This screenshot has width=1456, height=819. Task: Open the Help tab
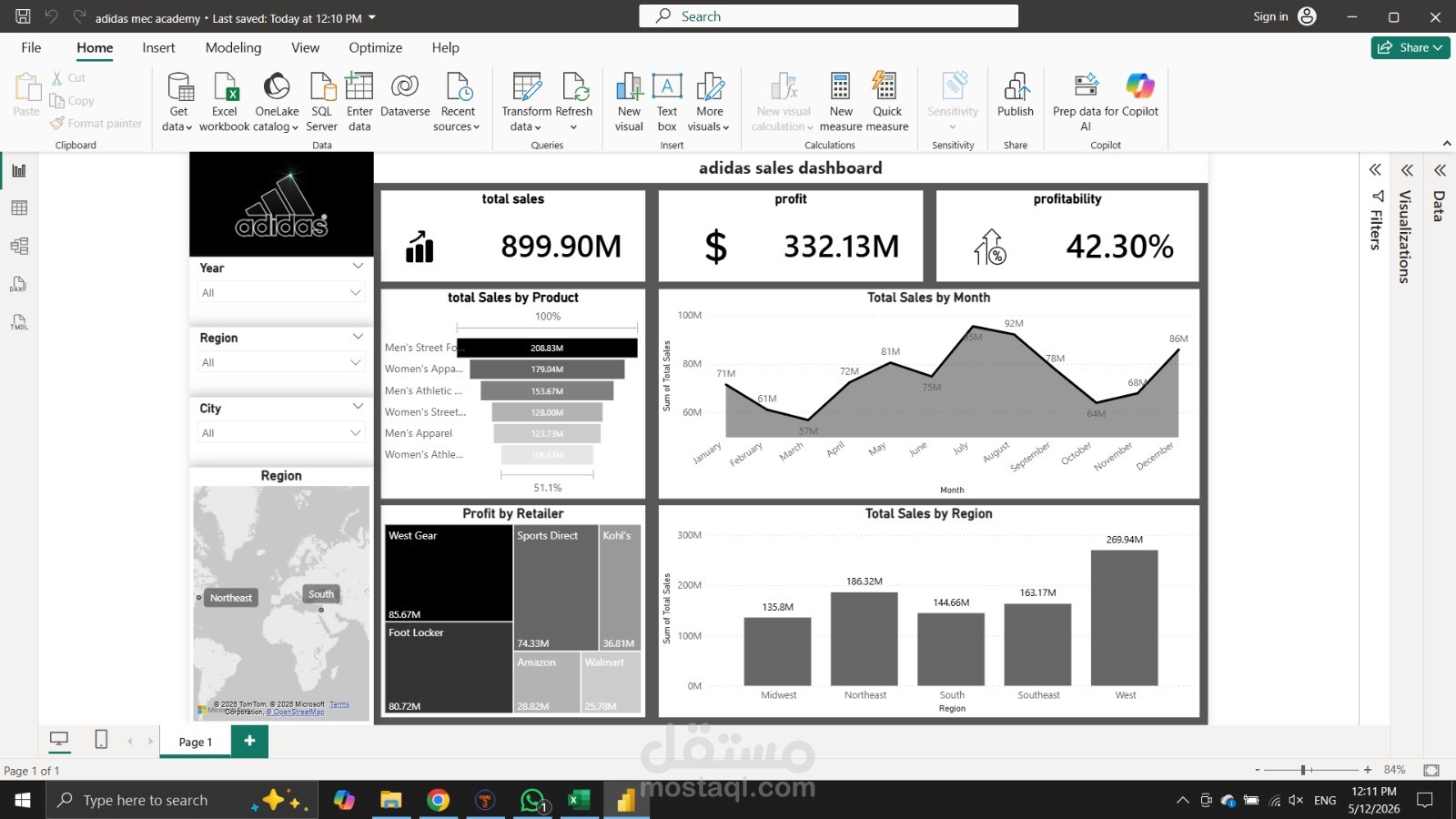coord(445,47)
